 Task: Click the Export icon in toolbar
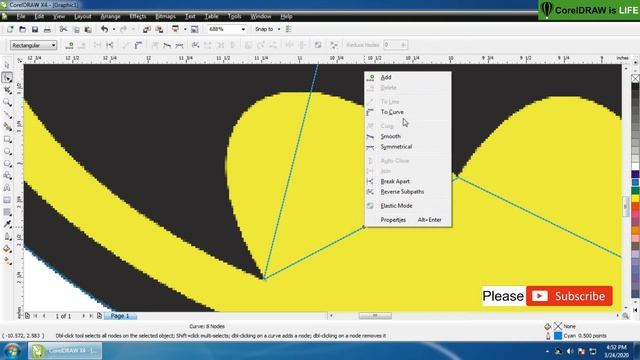click(x=160, y=29)
